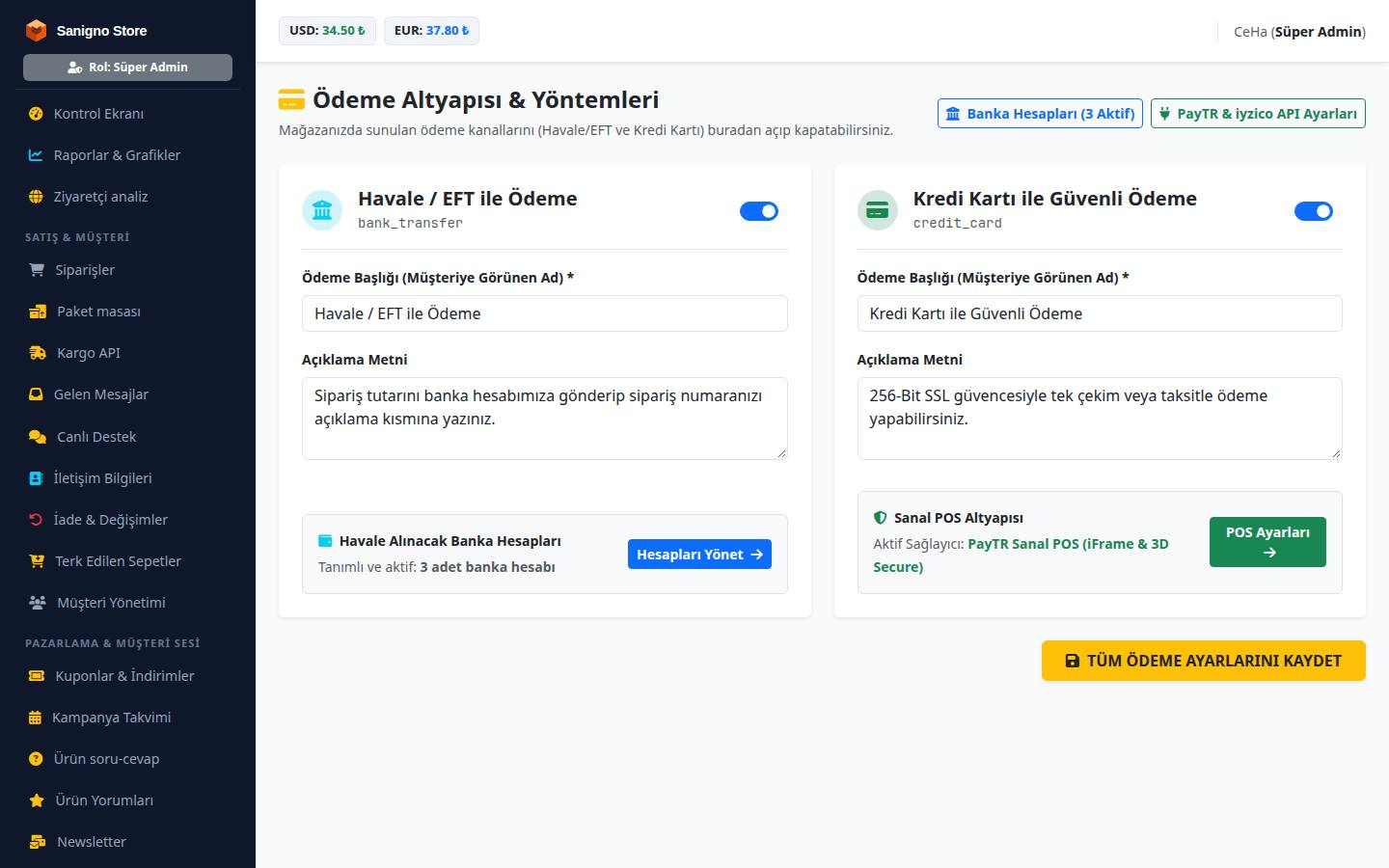Open Banka Hesapları (3 Aktif) button
The image size is (1389, 868).
tap(1040, 114)
